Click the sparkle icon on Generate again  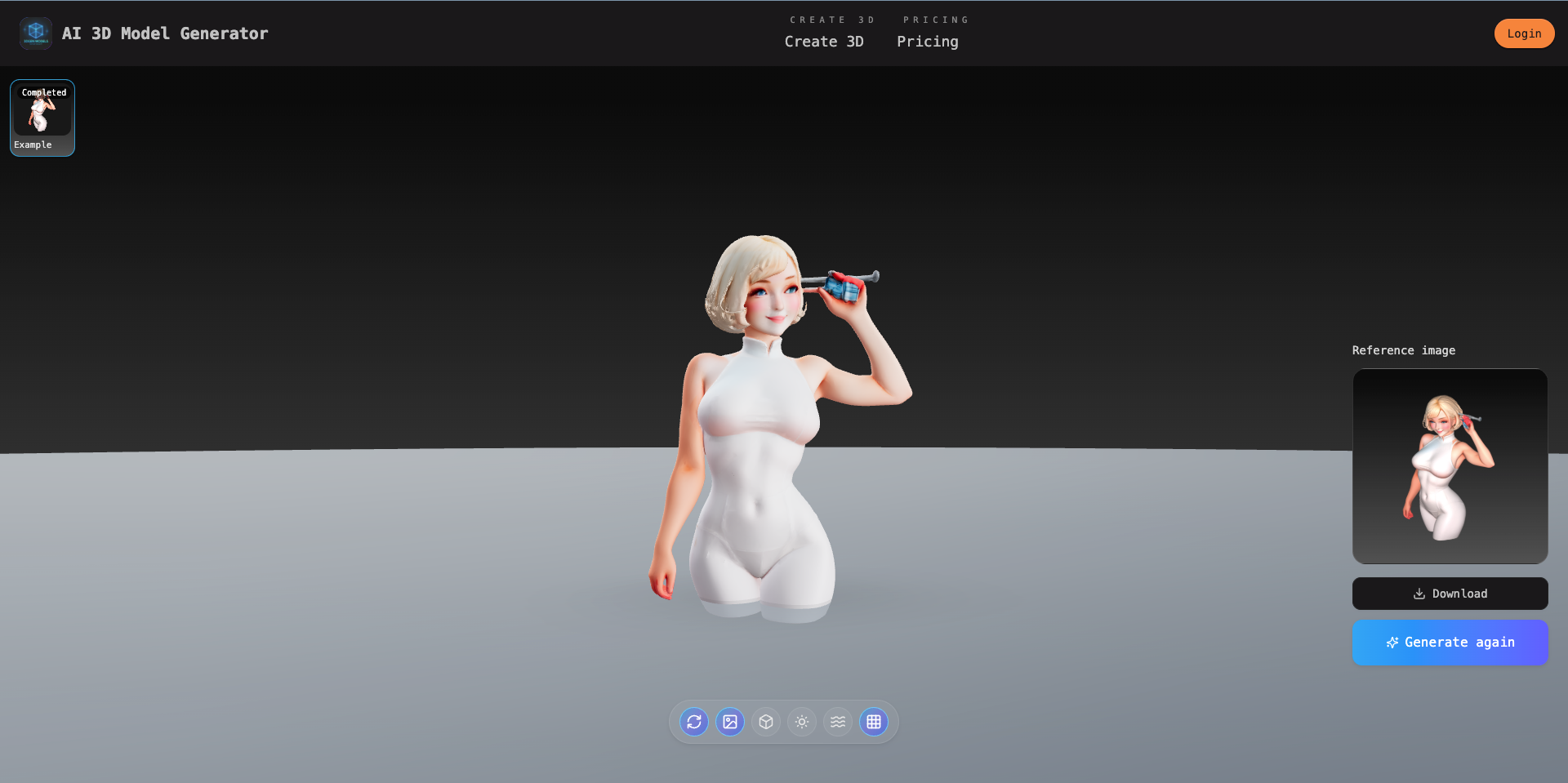pyautogui.click(x=1392, y=643)
